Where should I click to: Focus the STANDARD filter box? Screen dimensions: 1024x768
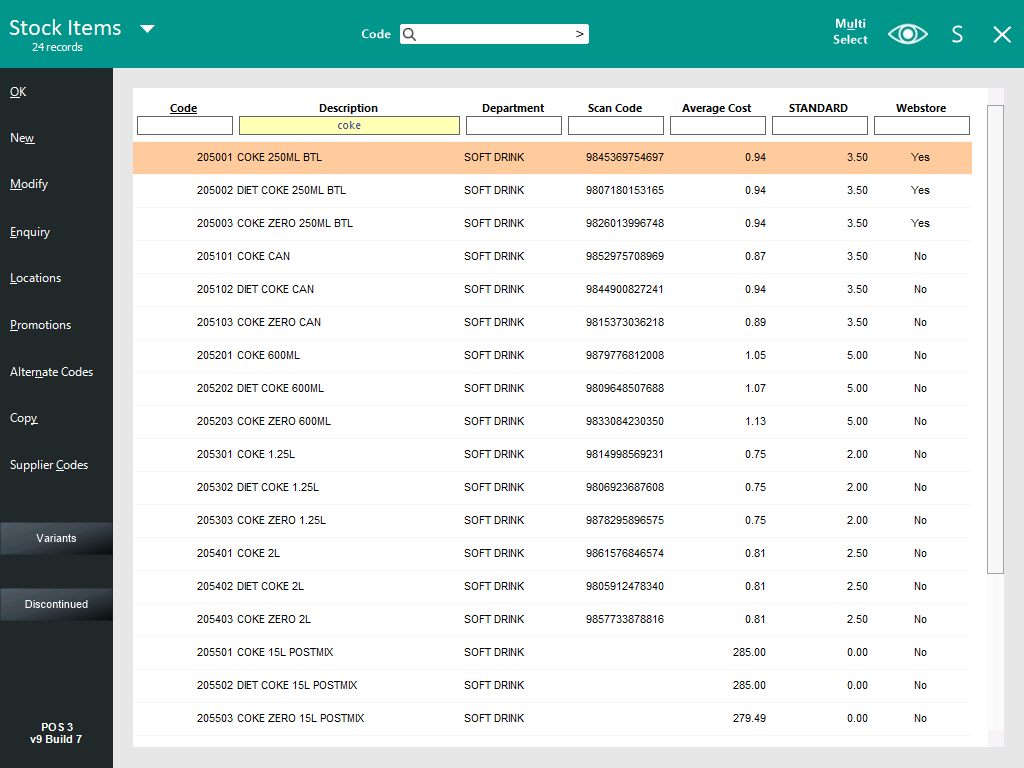[x=820, y=125]
